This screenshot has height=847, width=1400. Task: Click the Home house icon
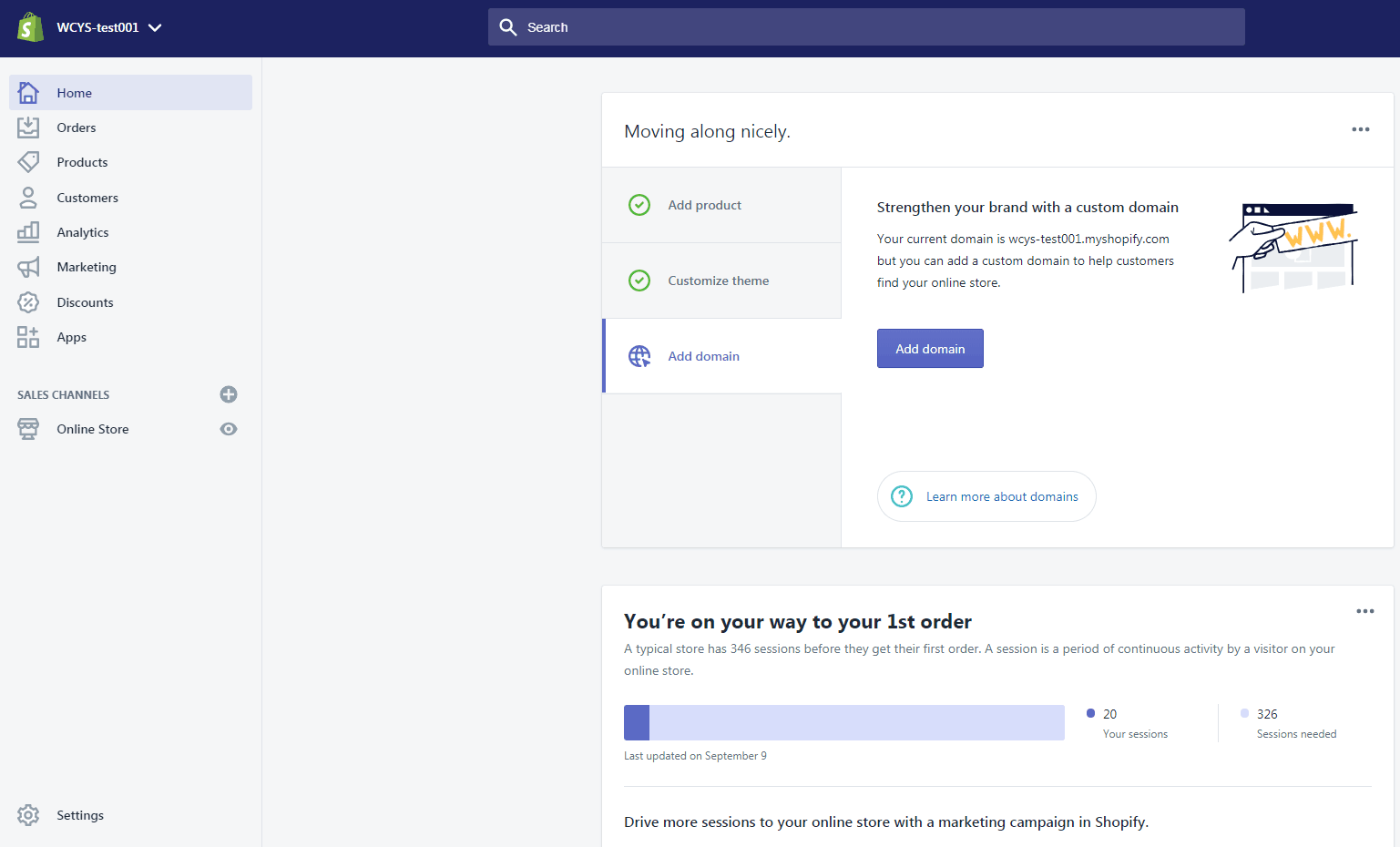click(x=28, y=93)
